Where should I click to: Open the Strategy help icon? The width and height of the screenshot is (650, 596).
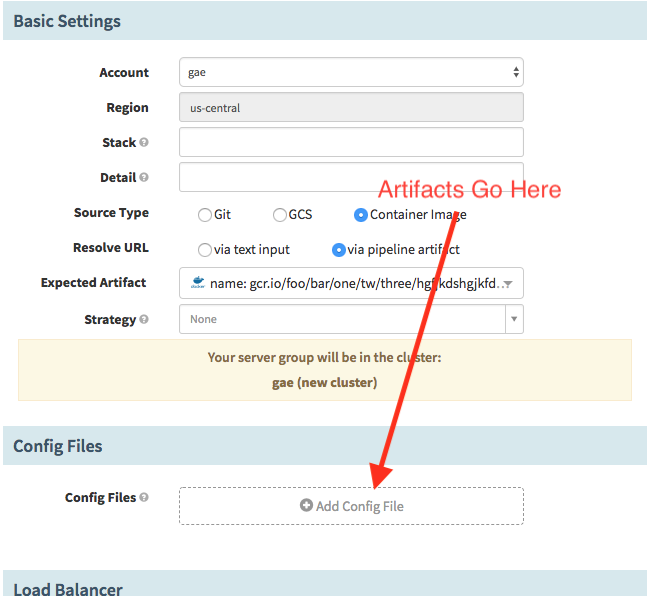click(x=144, y=319)
